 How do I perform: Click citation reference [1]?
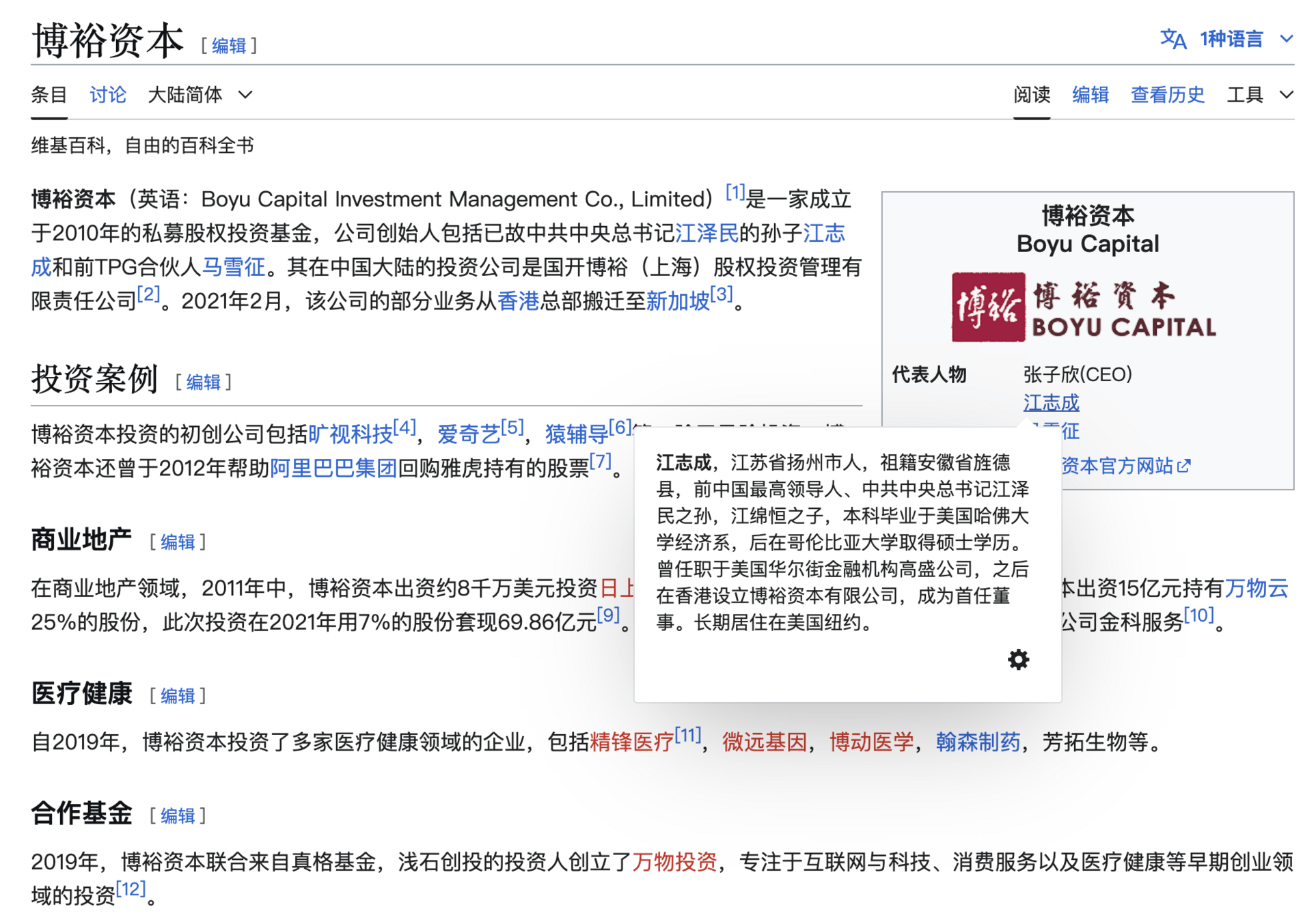(734, 193)
